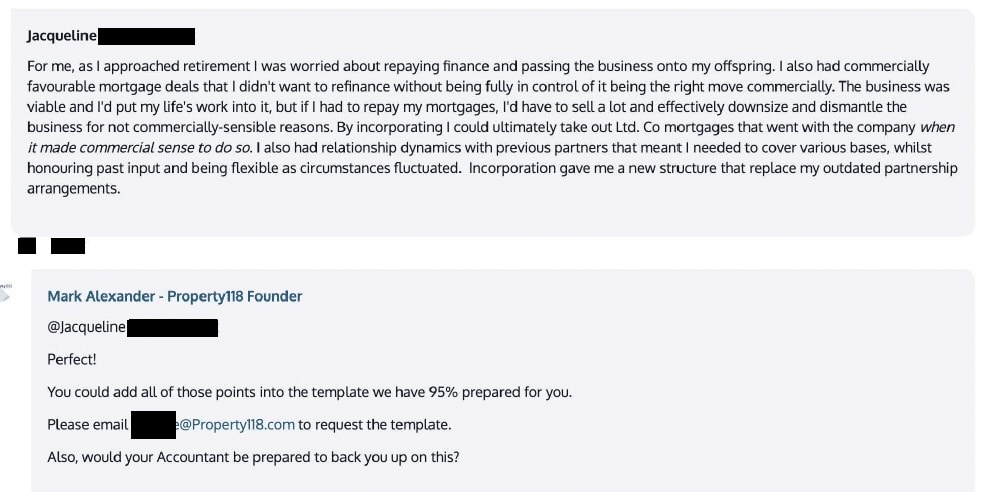The image size is (1004, 492).
Task: Open Mark Alexander - Property118 Founder profile link
Action: 175,296
